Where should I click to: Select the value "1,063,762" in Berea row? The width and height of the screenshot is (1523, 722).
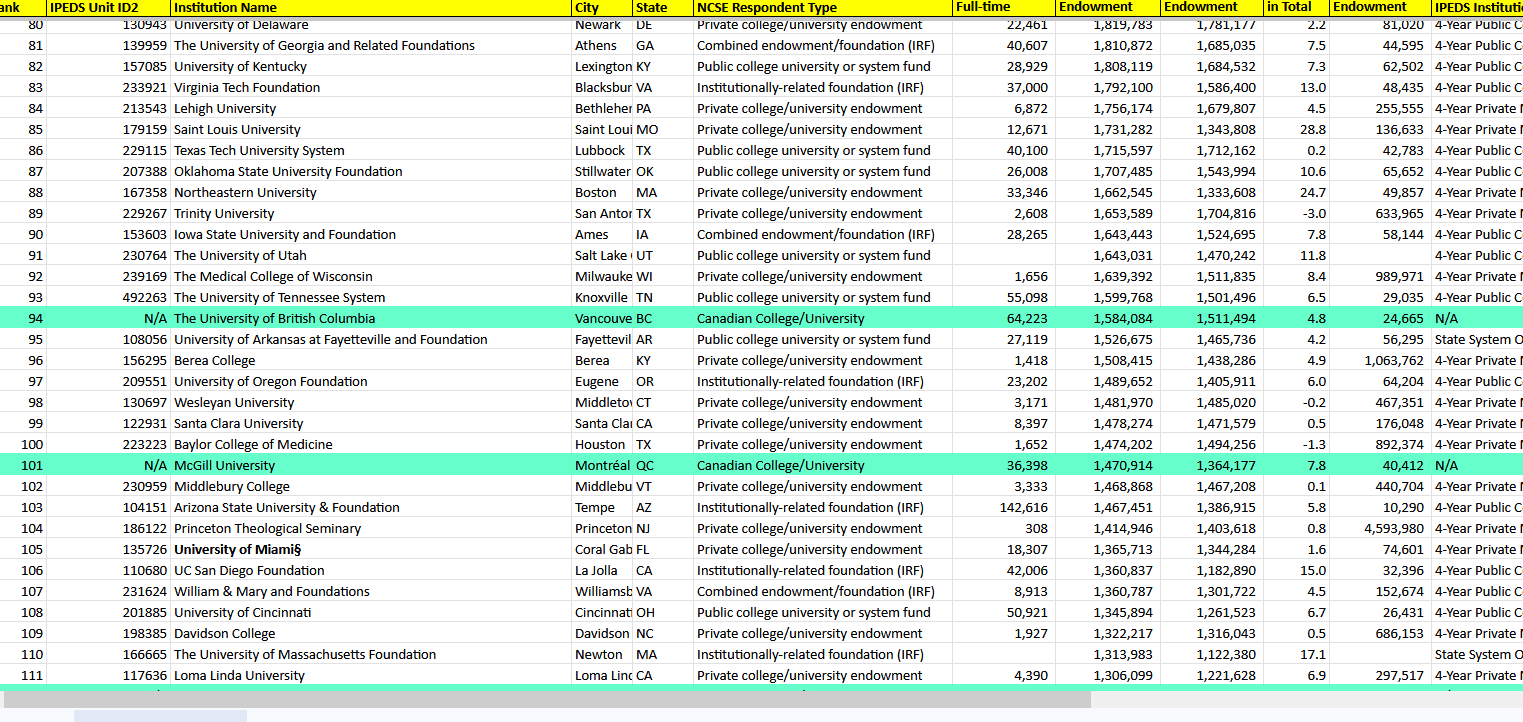coord(1380,361)
